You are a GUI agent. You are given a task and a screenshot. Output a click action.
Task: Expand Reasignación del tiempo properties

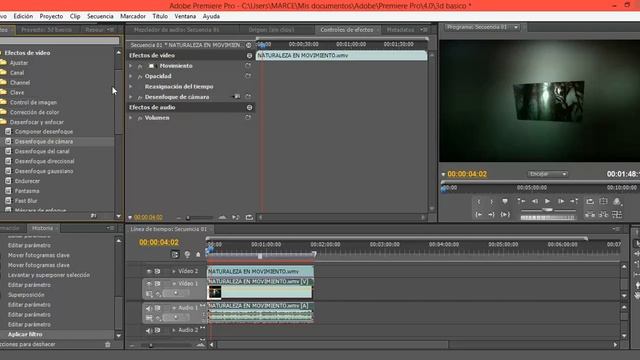(x=131, y=87)
